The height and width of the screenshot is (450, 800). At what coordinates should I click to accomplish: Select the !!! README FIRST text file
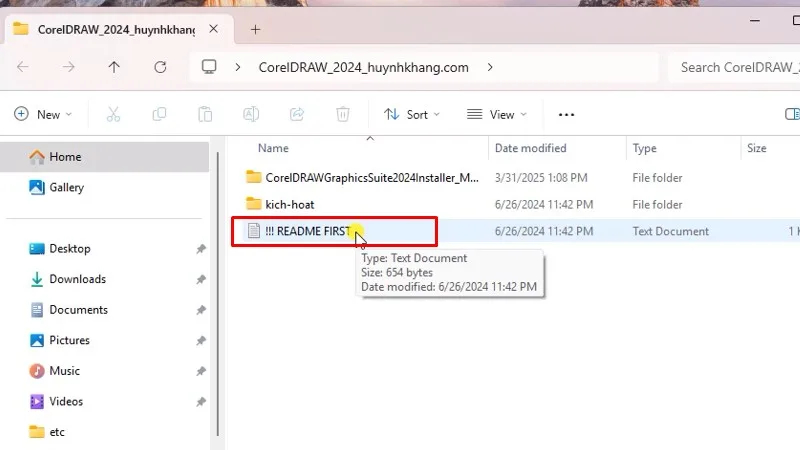click(308, 231)
